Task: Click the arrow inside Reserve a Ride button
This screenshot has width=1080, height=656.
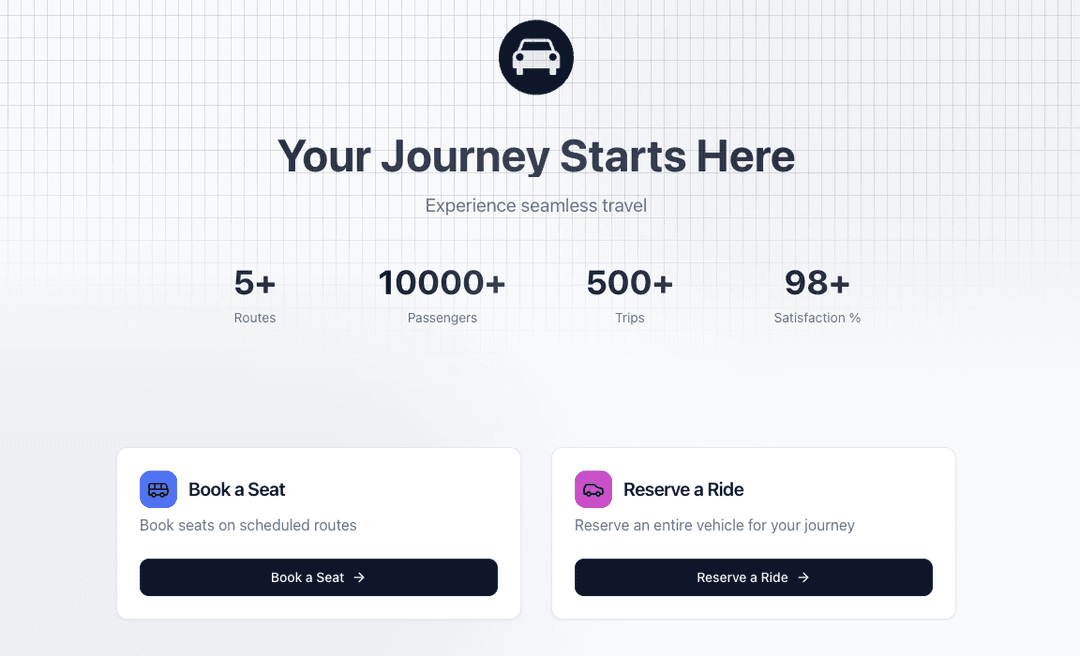Action: coord(803,577)
